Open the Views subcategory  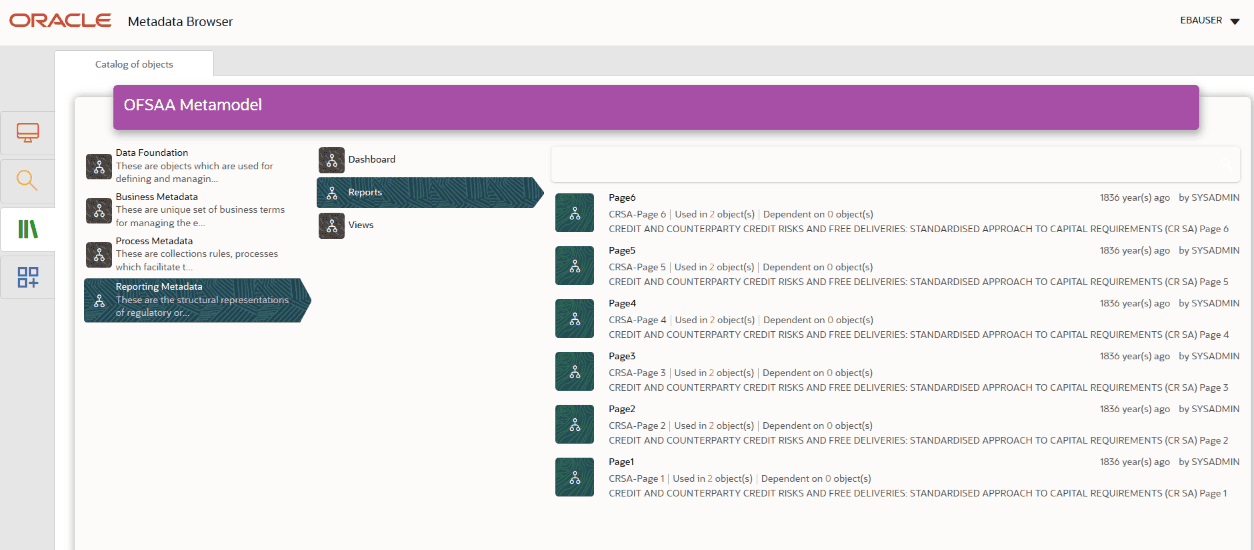pos(361,225)
